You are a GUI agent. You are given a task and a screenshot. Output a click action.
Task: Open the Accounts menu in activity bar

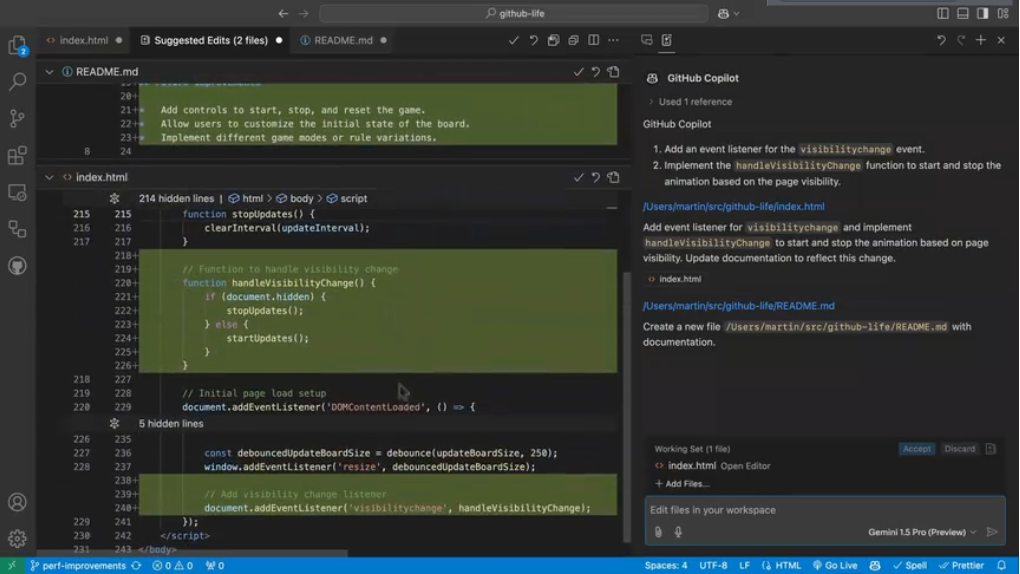18,502
